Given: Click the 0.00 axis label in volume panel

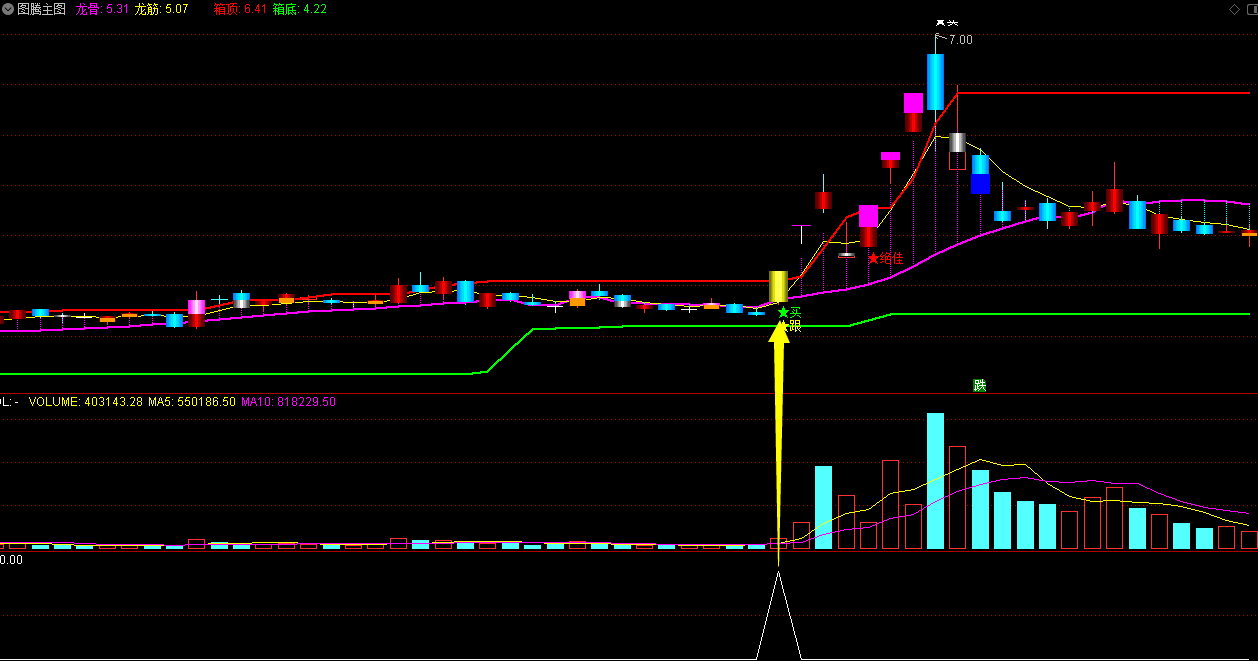Looking at the screenshot, I should (11, 560).
